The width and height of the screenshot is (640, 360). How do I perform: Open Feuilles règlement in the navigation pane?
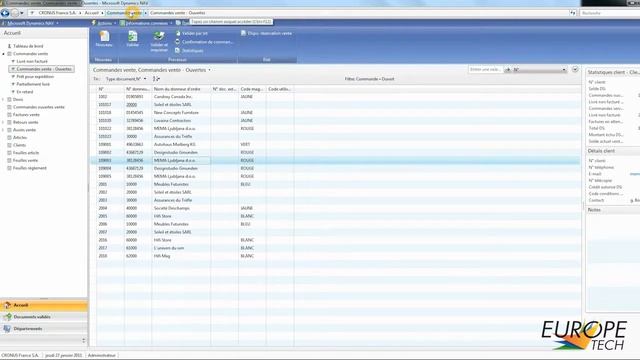pyautogui.click(x=29, y=168)
